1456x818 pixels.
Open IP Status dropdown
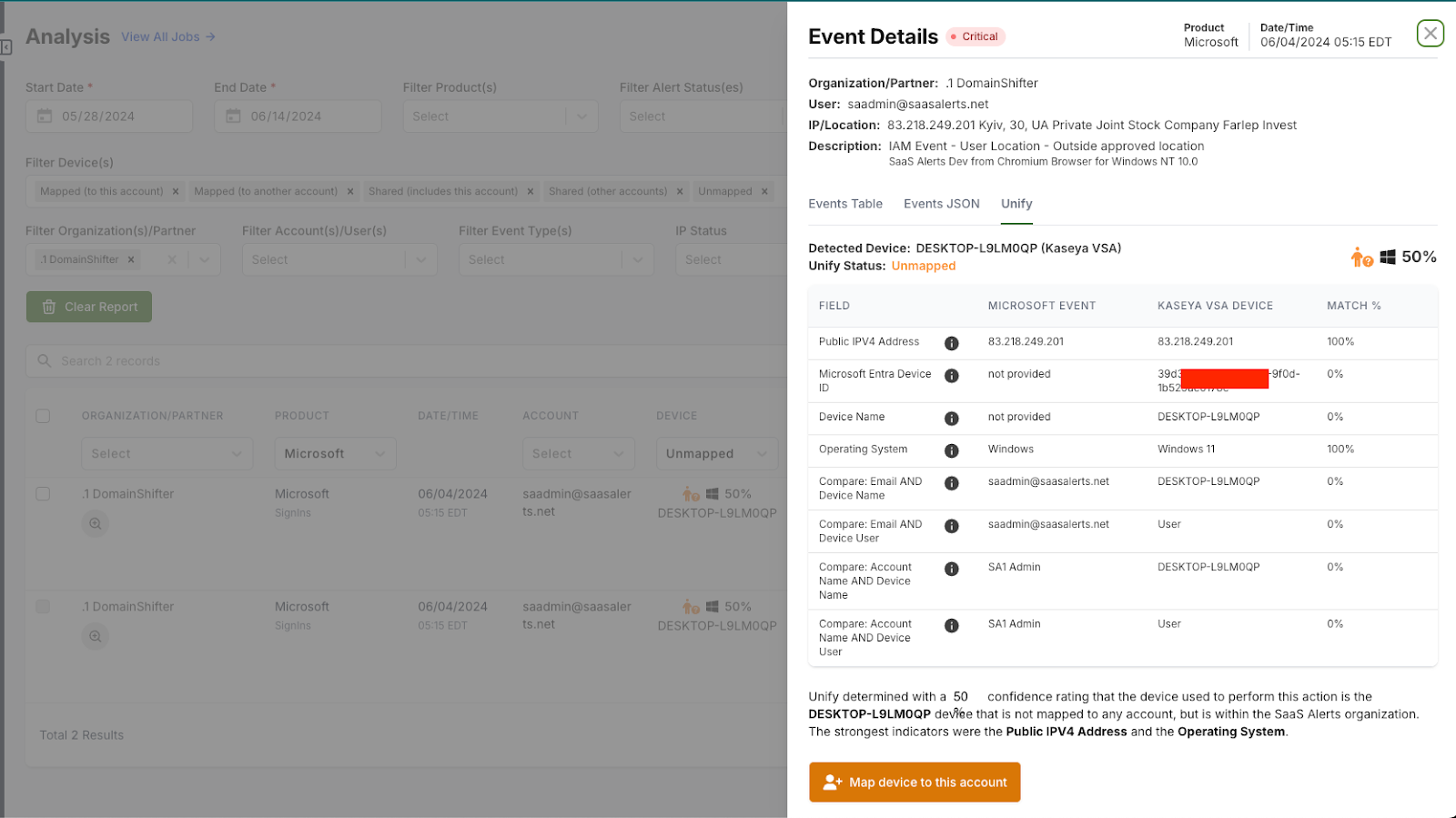click(731, 259)
